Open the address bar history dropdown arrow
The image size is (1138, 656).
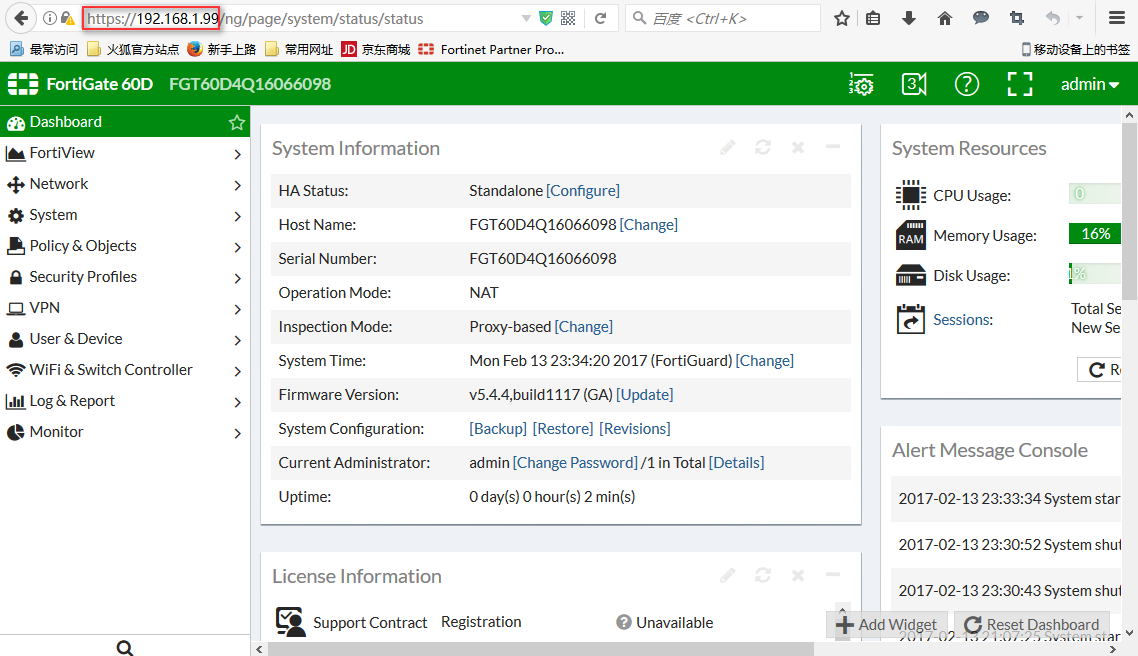click(x=526, y=18)
